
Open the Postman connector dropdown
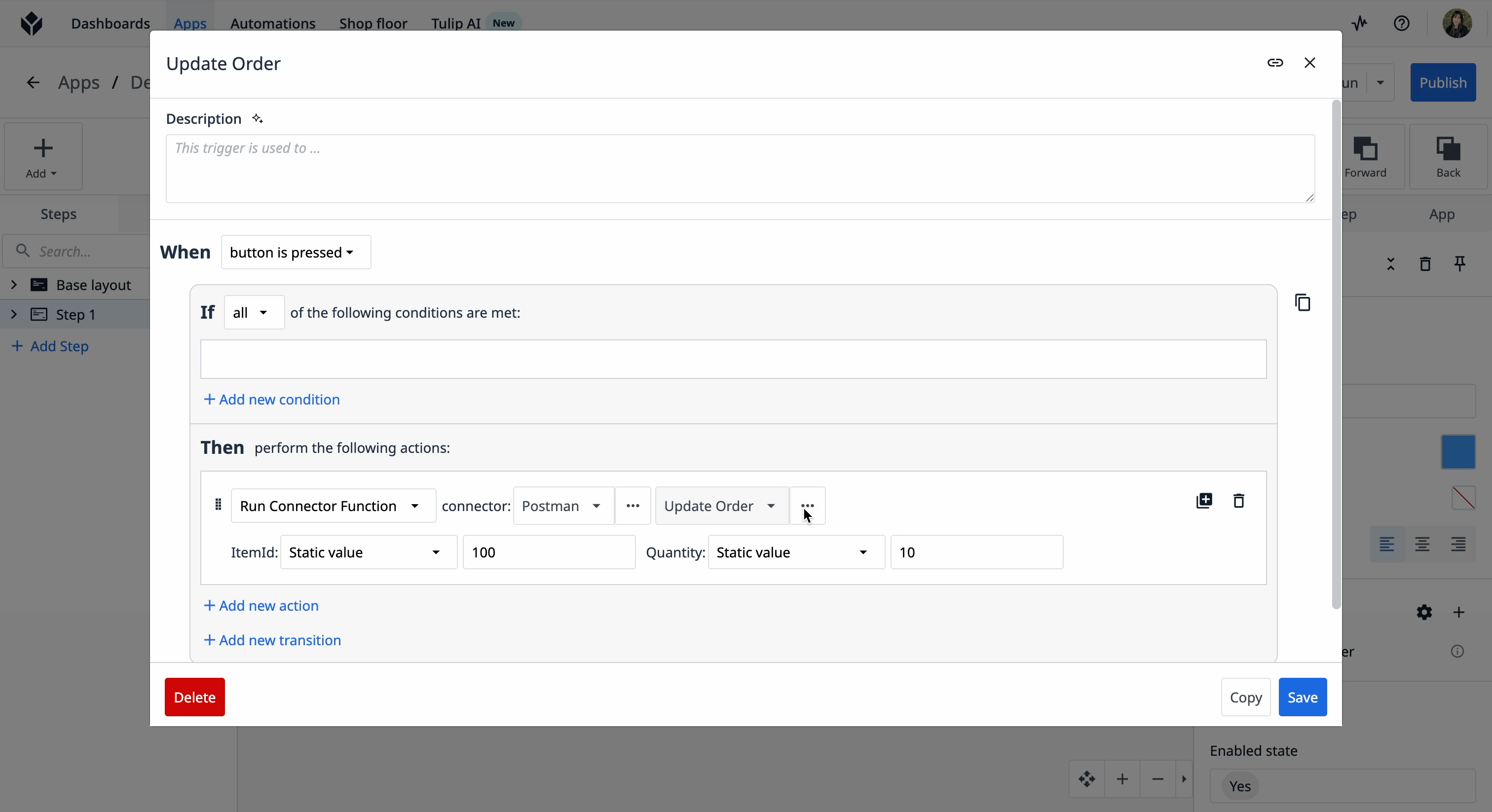pyautogui.click(x=561, y=505)
